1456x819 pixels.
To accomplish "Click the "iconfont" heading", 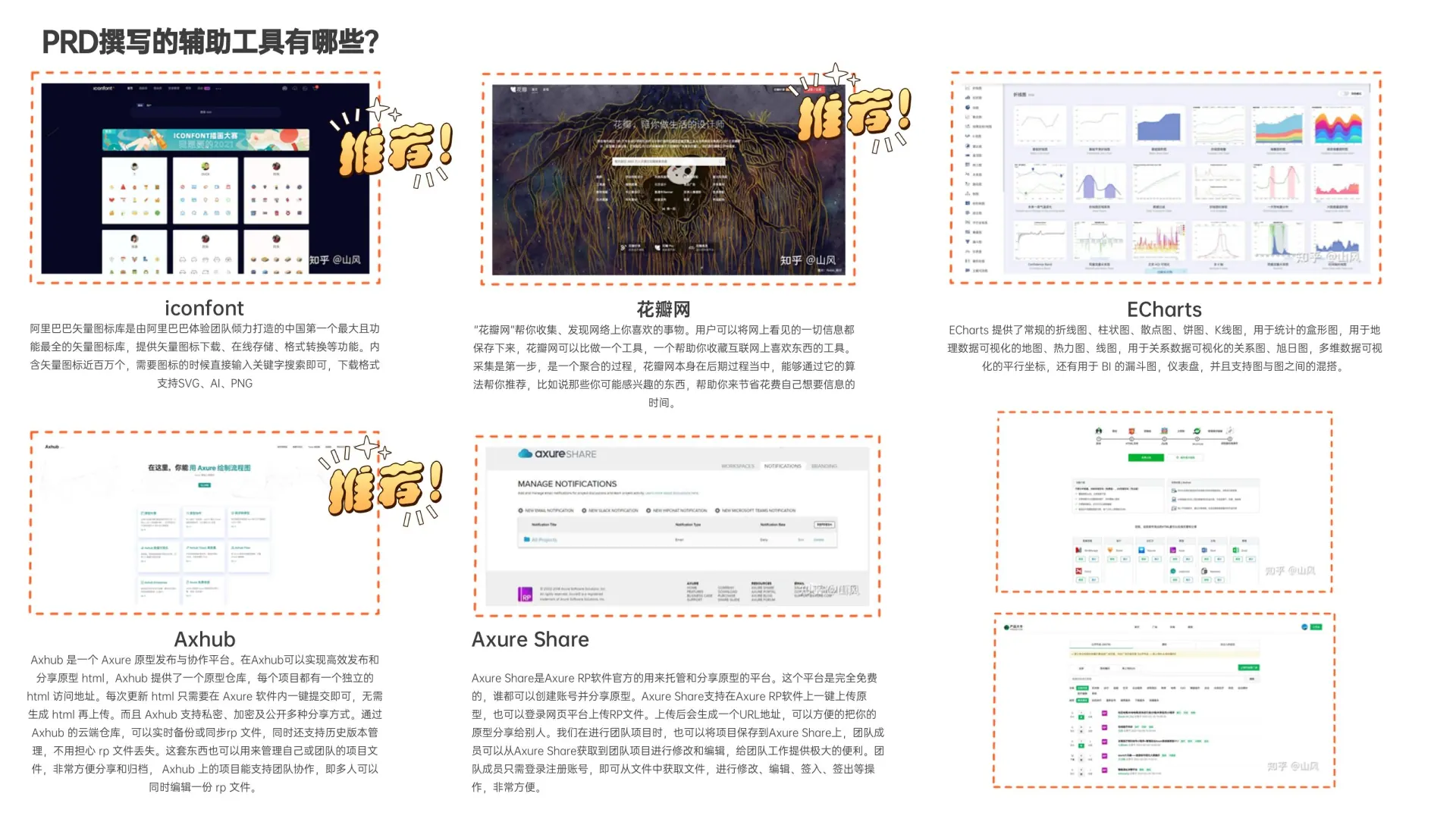I will tap(204, 308).
